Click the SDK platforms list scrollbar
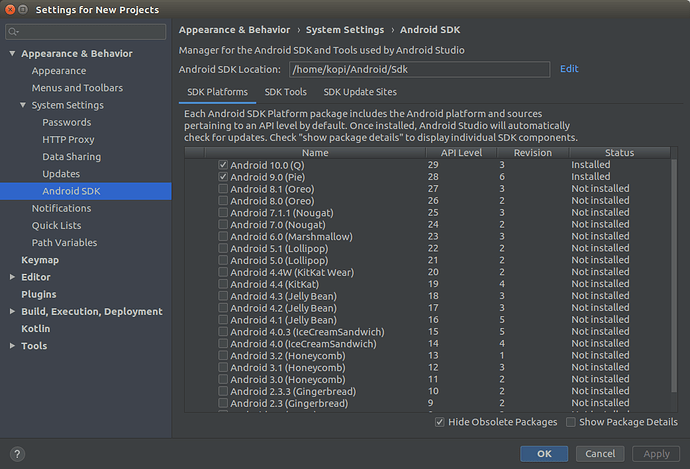 pos(674,275)
